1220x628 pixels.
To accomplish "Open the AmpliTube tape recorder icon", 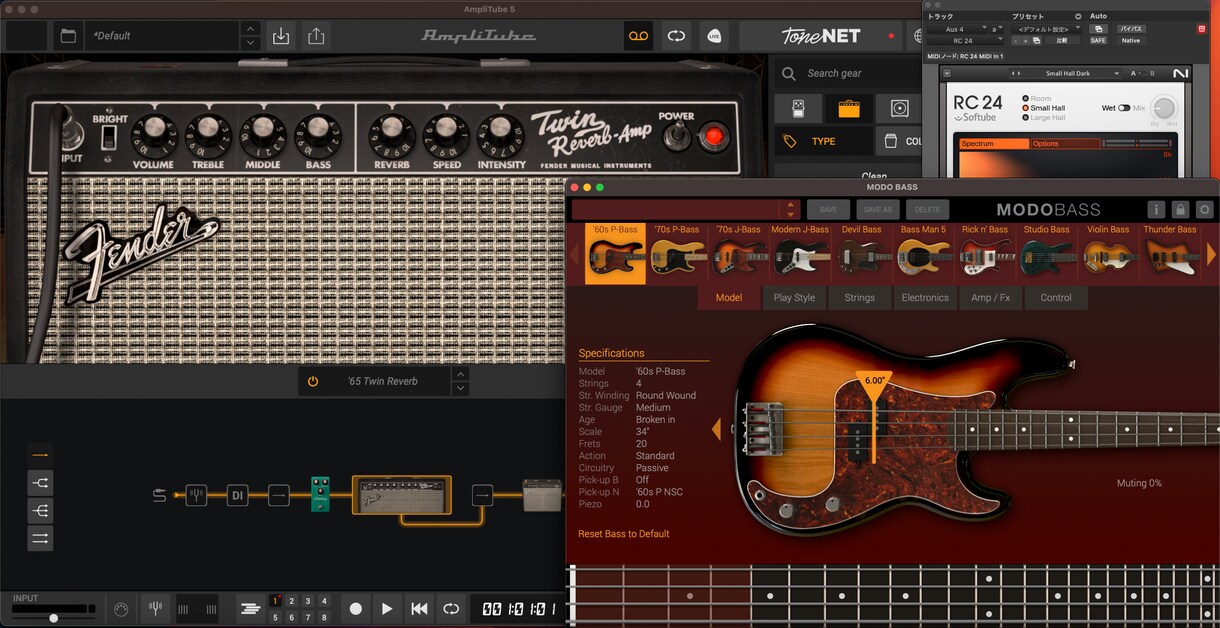I will tap(638, 36).
